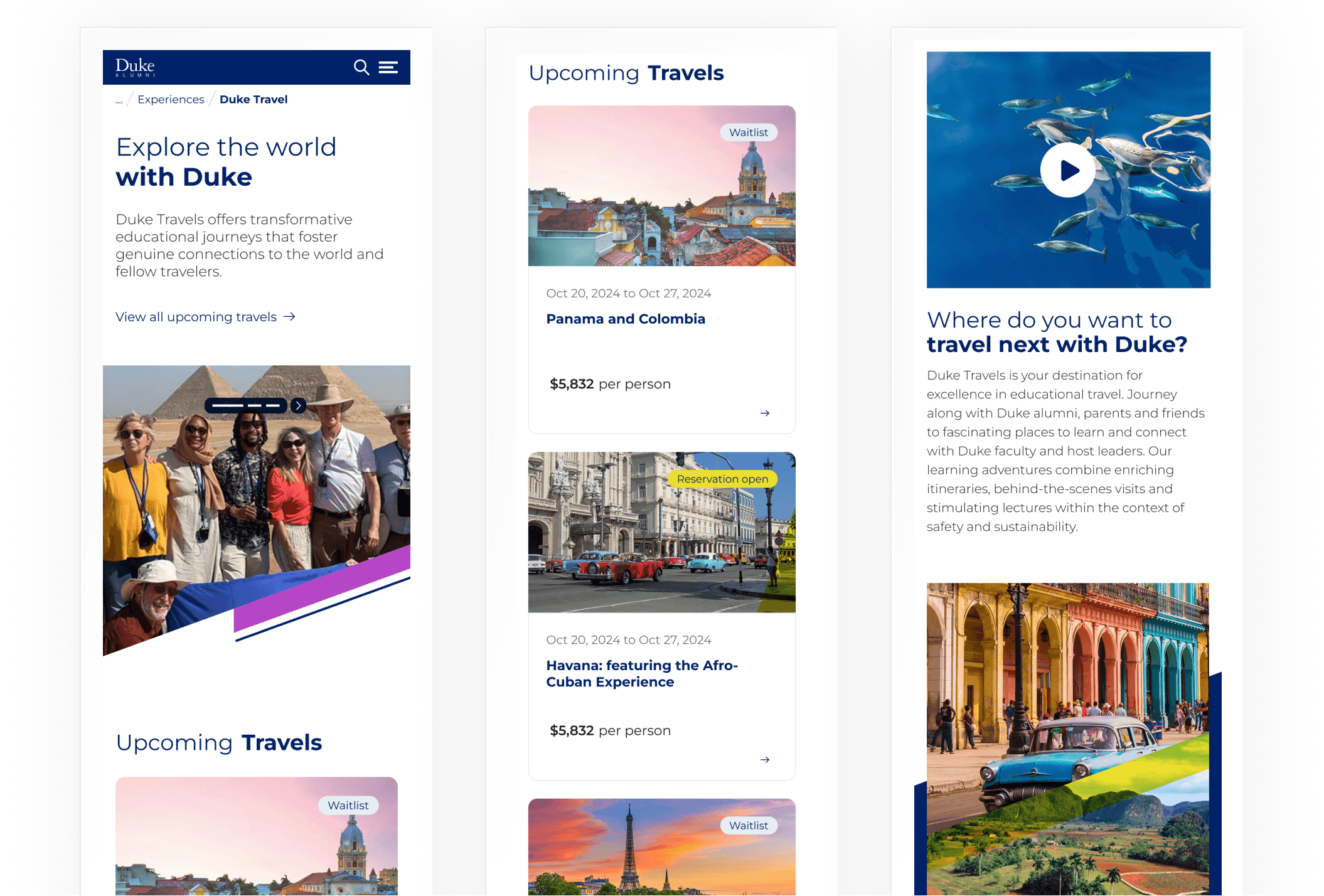Screen dimensions: 1324x896
Task: Click the arrow on the Panama and Colombia card
Action: coord(765,413)
